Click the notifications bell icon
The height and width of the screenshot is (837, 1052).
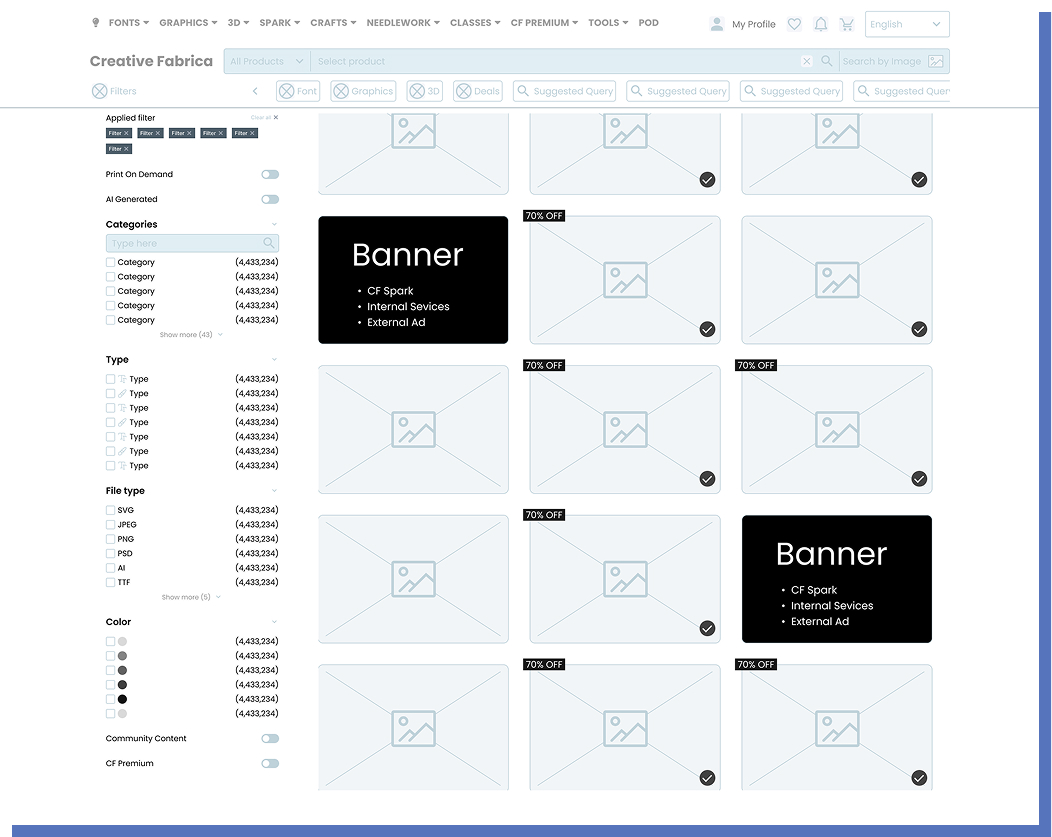pyautogui.click(x=821, y=24)
